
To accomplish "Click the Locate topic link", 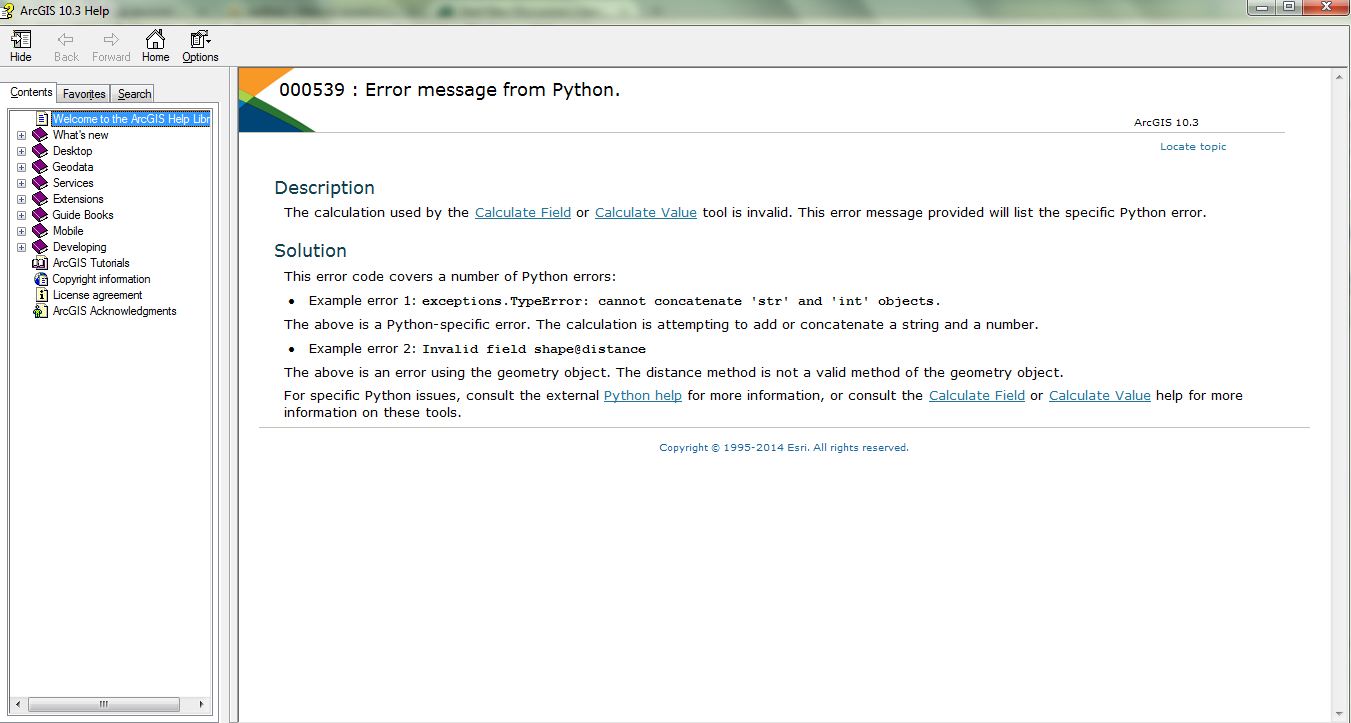I will point(1193,147).
